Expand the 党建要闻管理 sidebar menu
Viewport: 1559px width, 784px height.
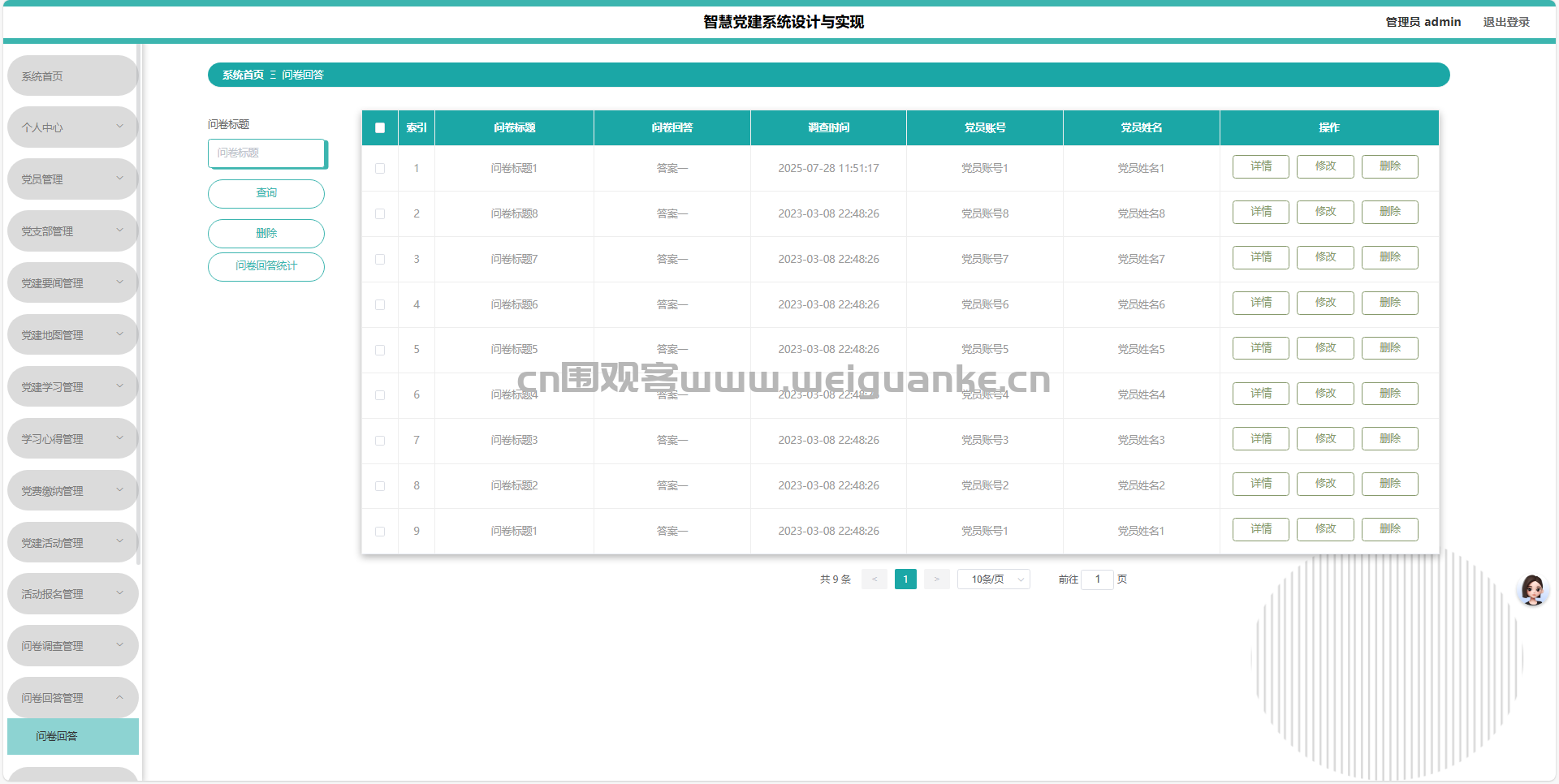[x=73, y=283]
